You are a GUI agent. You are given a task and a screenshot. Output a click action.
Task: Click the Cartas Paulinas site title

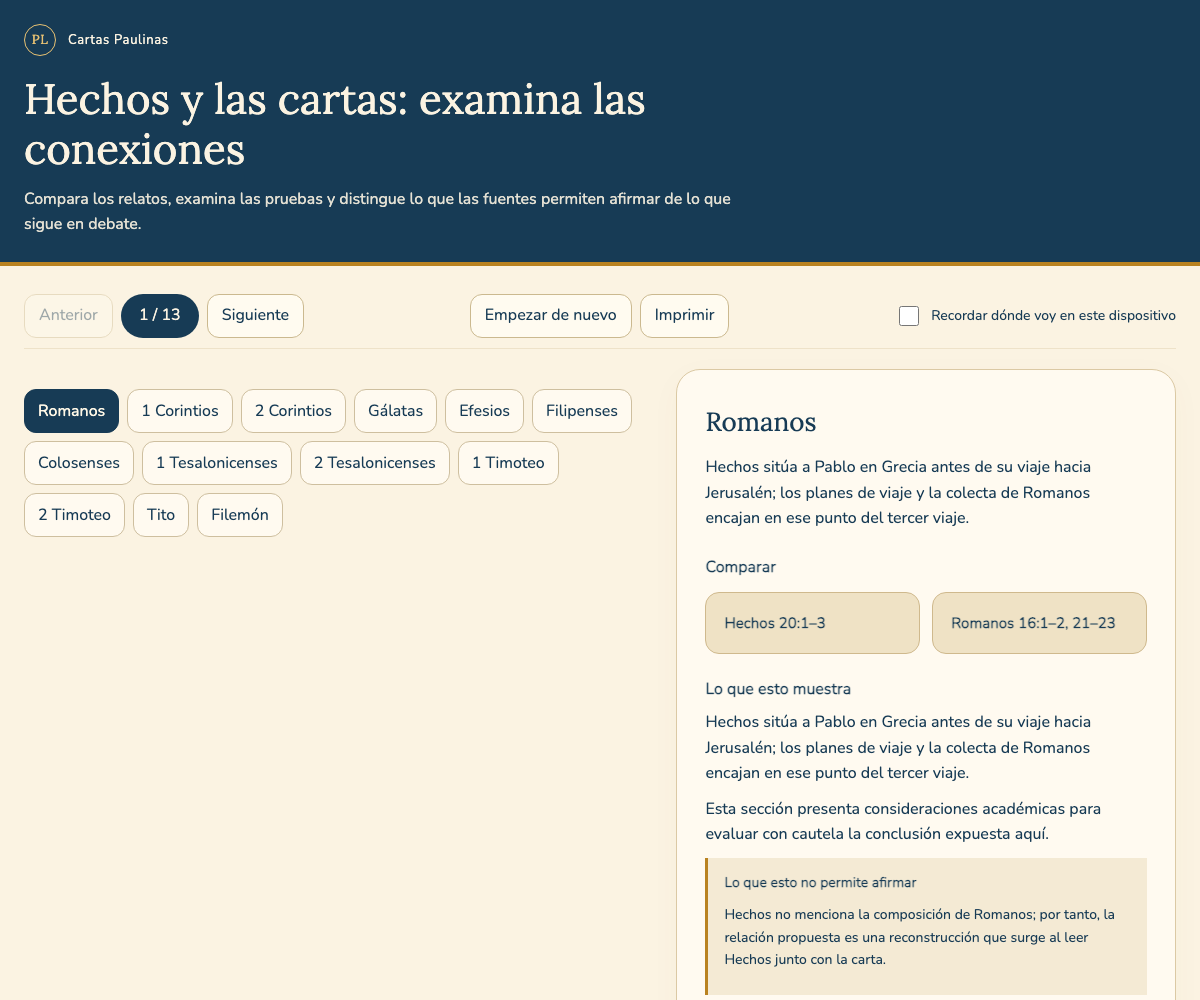coord(118,40)
